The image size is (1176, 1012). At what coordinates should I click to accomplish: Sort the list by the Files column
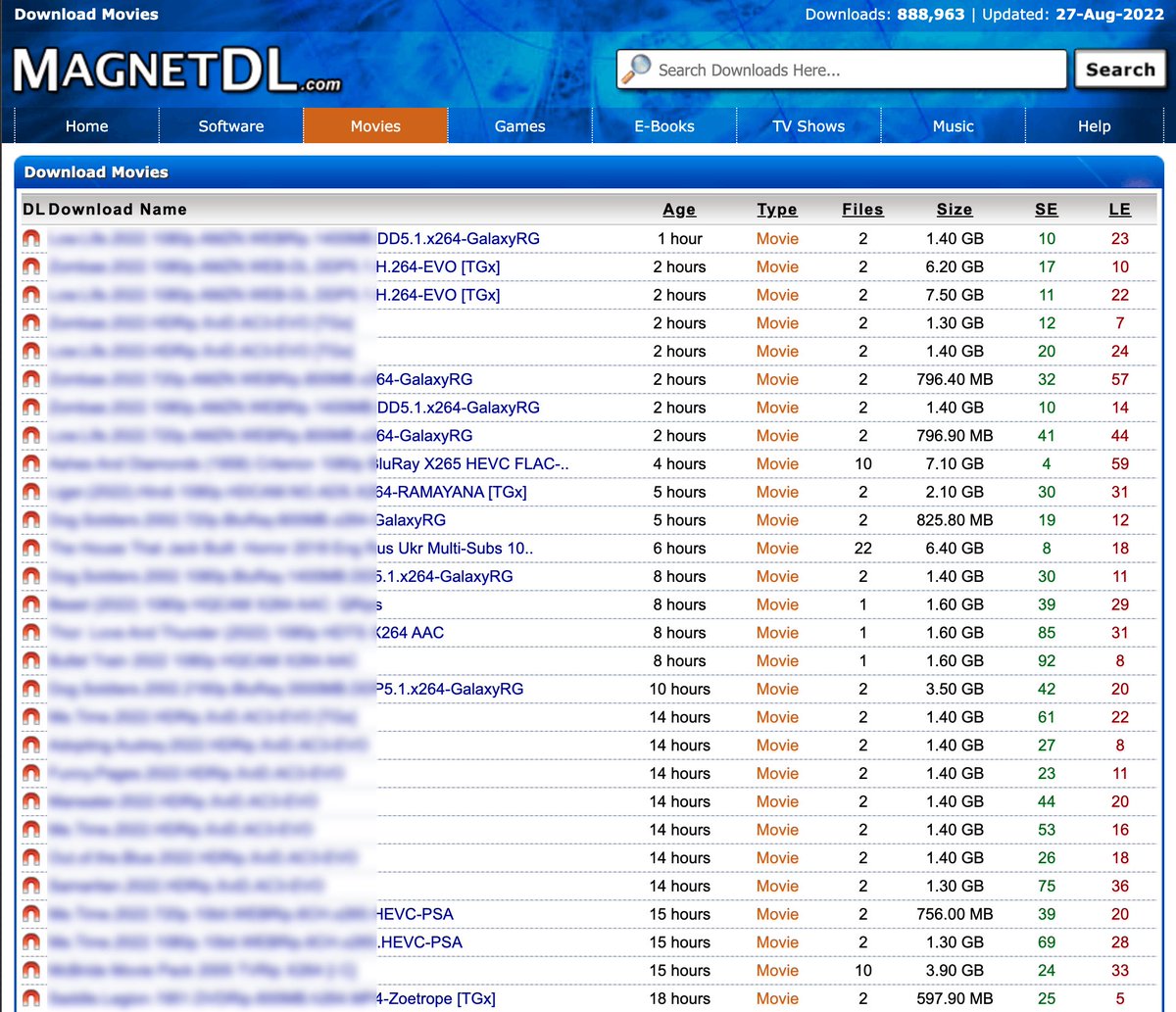pyautogui.click(x=862, y=210)
